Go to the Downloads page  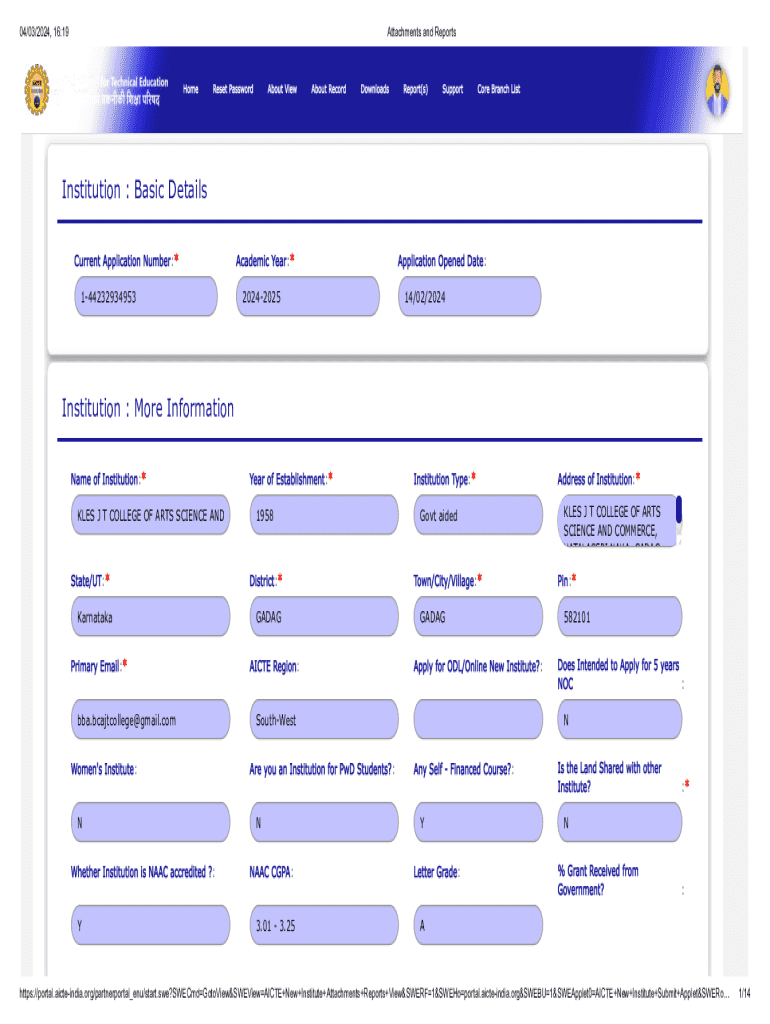[x=375, y=90]
